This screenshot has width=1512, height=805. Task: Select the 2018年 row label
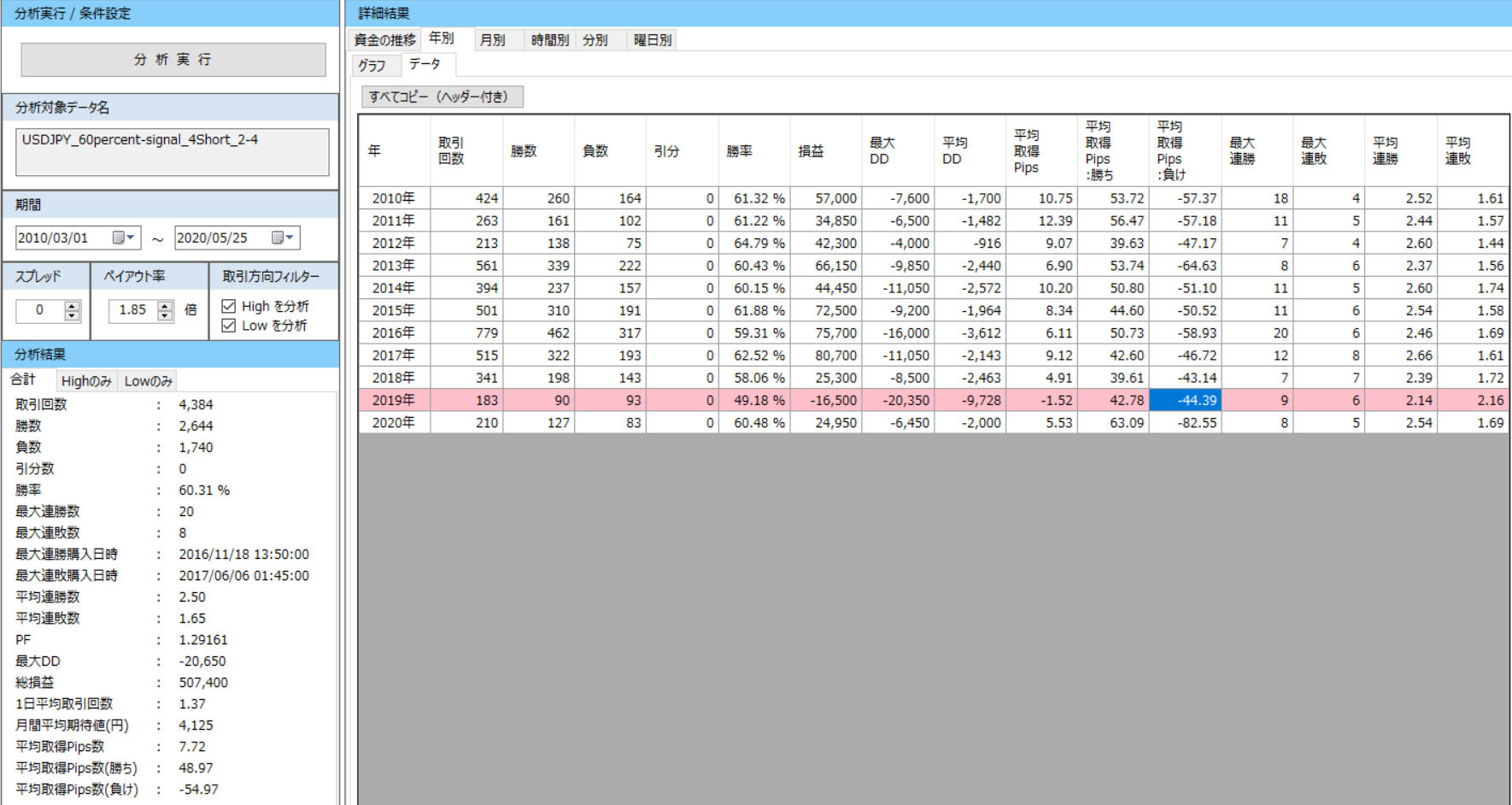(x=394, y=378)
